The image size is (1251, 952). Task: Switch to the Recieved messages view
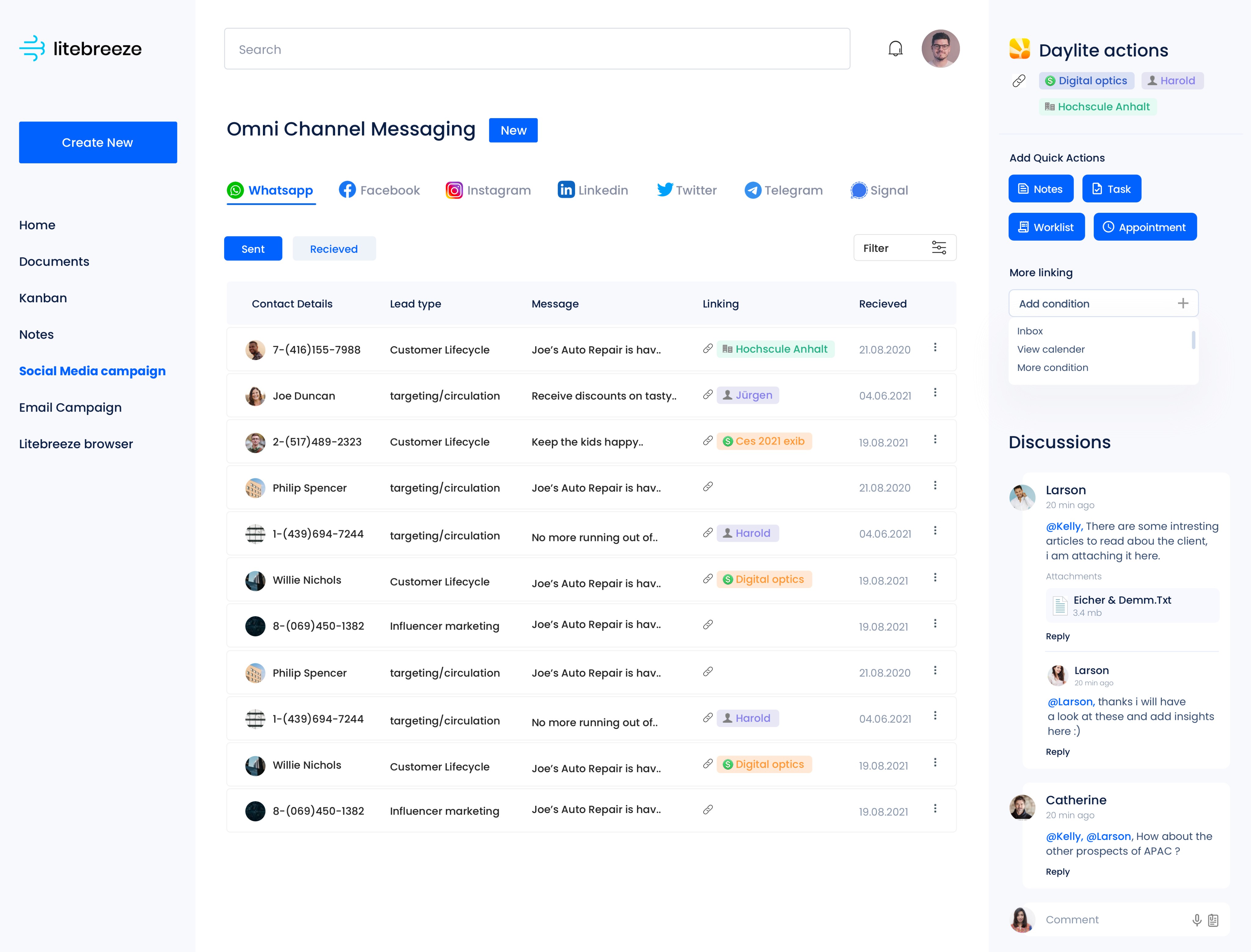tap(334, 249)
